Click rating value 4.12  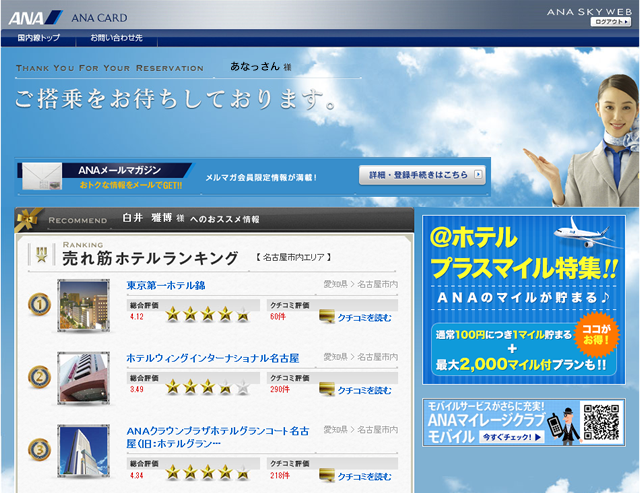[x=137, y=316]
